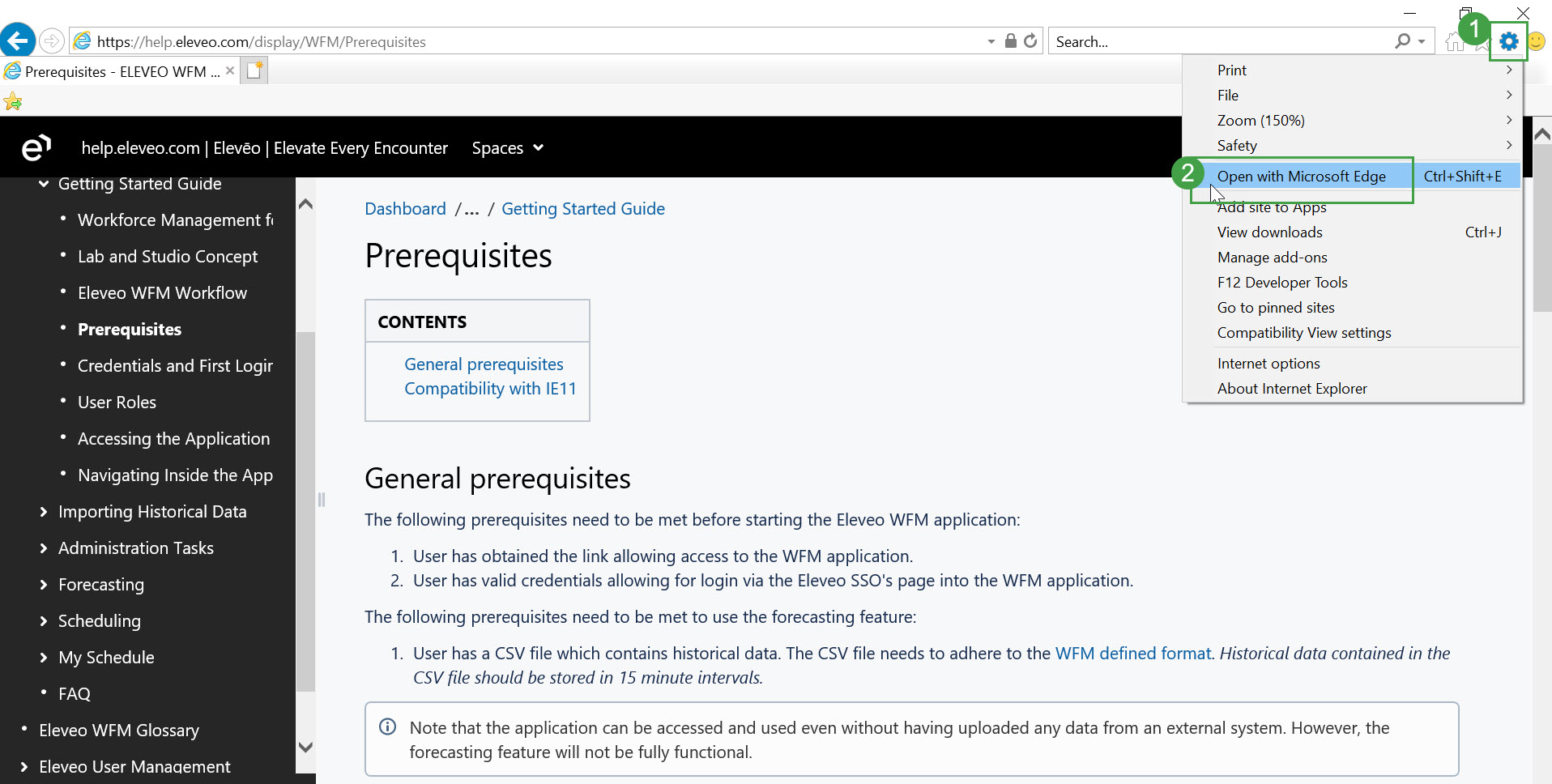Open a new tab
Screen dimensions: 1552x784
255,71
